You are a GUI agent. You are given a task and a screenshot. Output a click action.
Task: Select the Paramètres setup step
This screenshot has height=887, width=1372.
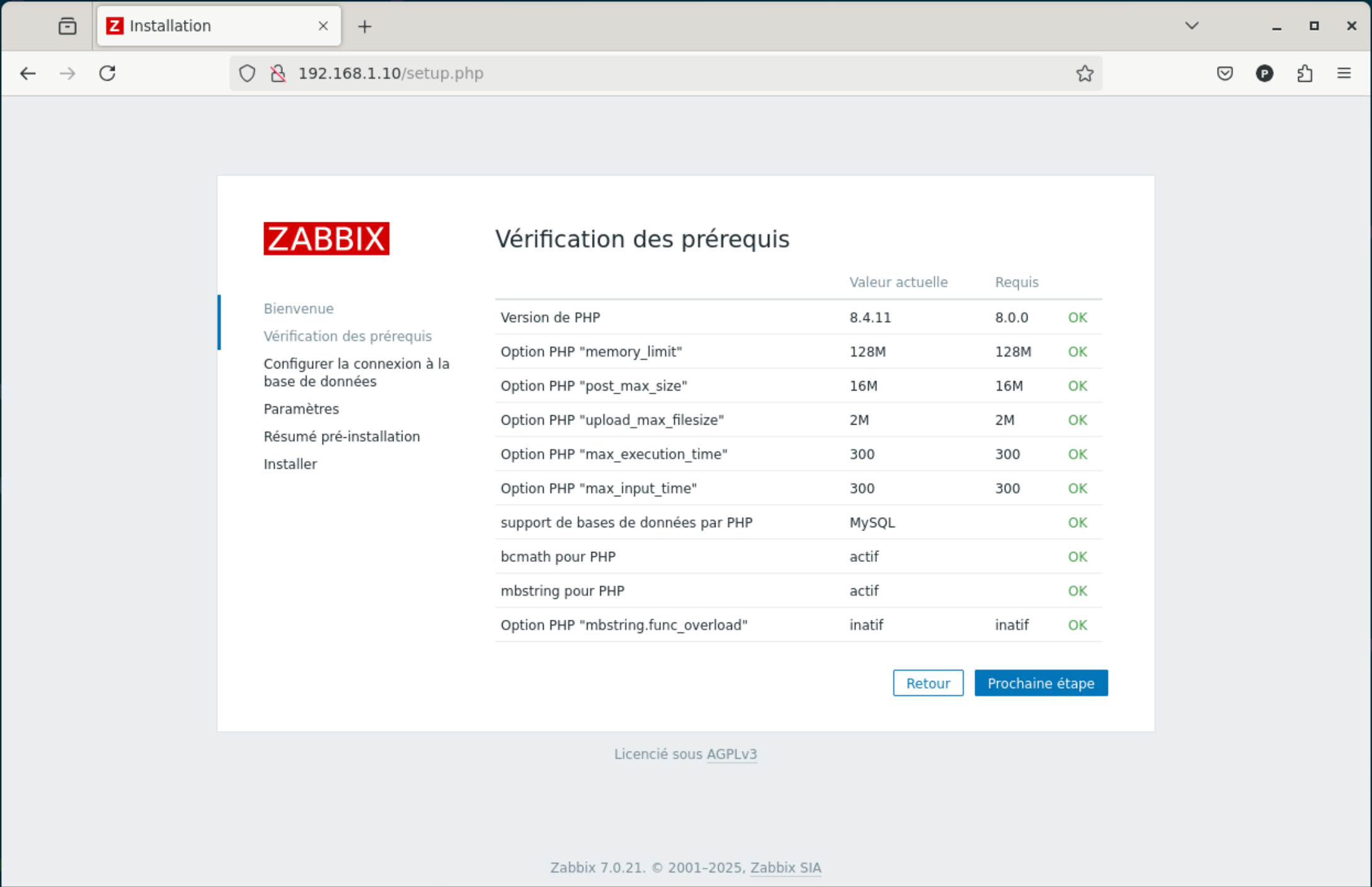[301, 409]
